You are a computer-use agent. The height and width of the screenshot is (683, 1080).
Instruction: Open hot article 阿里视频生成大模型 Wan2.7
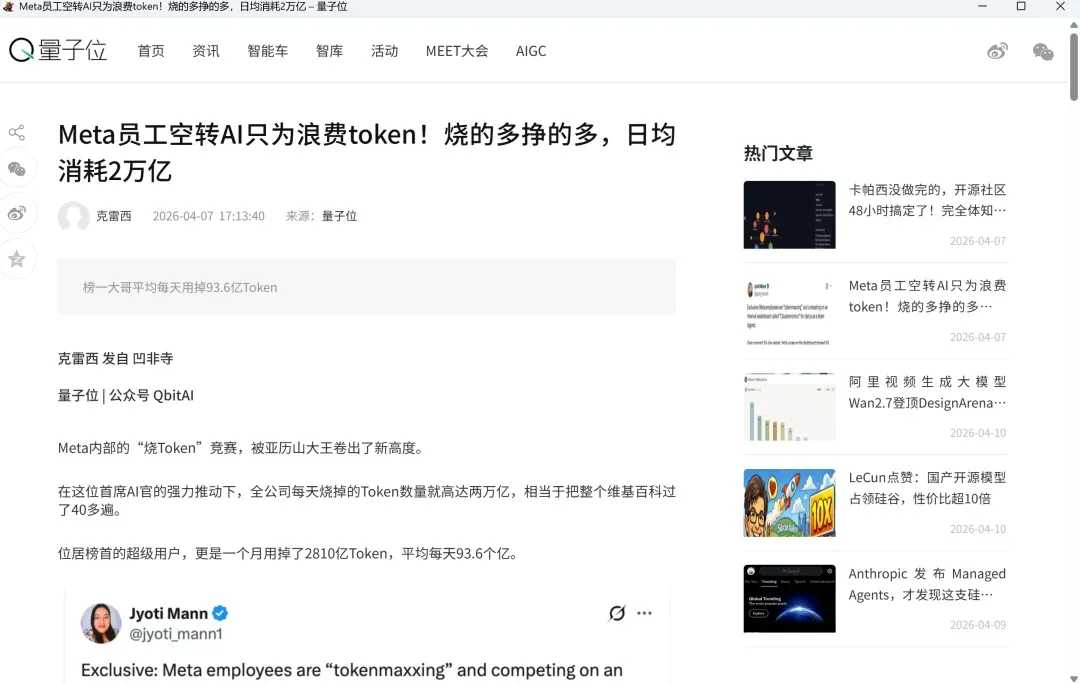927,392
